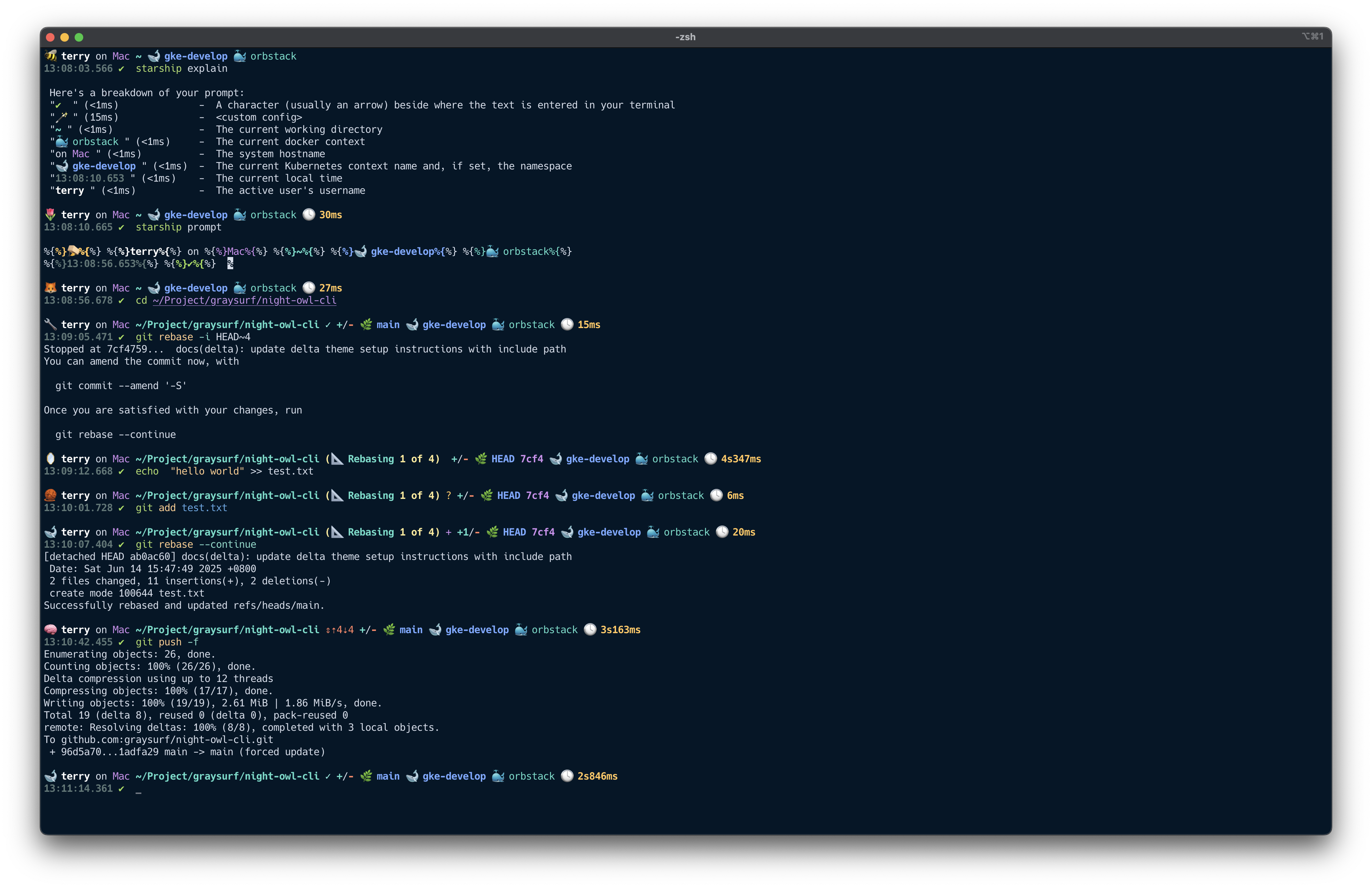Click the ⌥⌘1 shortcut indicator in the title bar
The image size is (1372, 888).
click(1312, 36)
